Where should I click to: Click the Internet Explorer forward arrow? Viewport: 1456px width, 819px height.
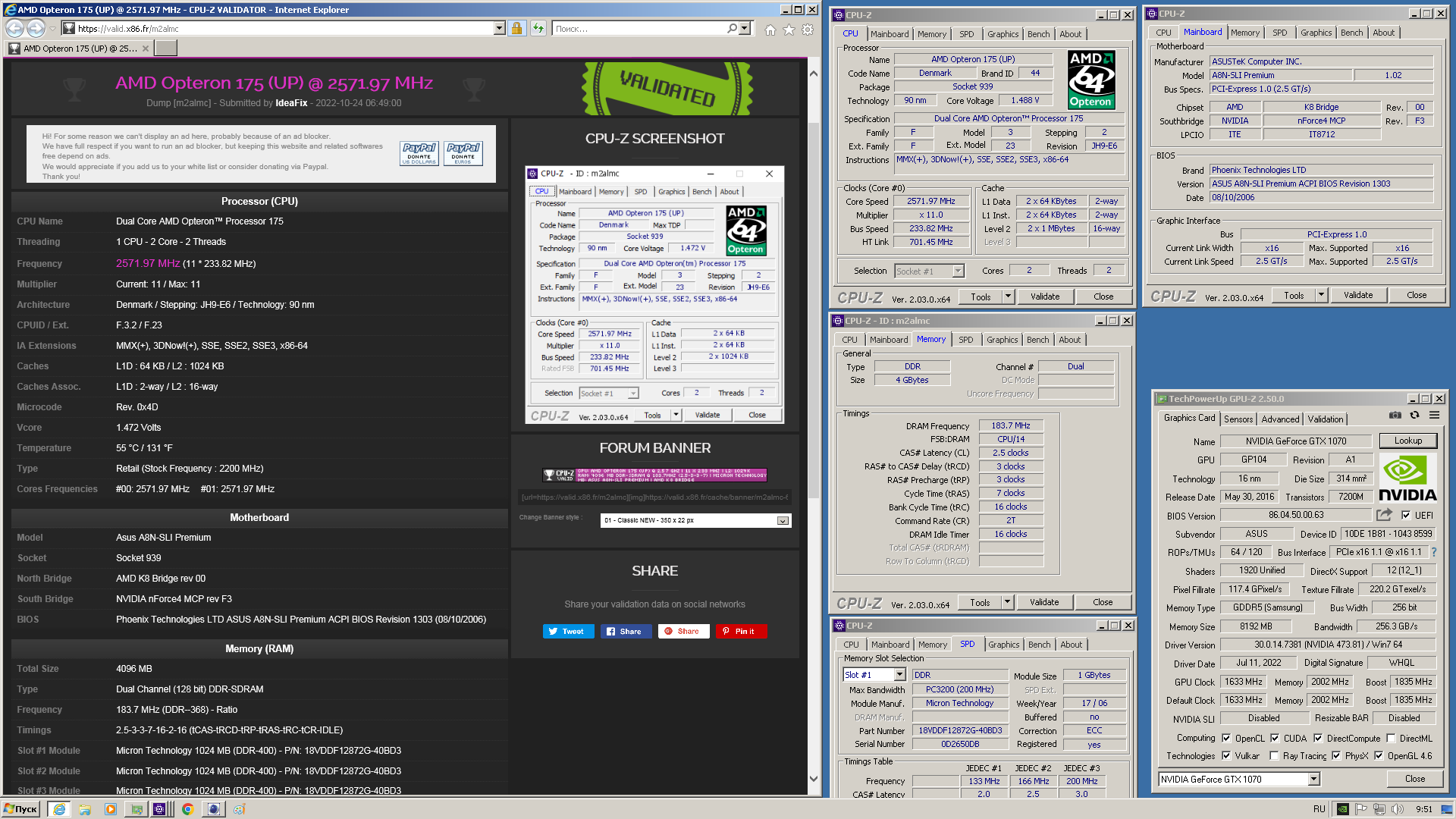36,29
